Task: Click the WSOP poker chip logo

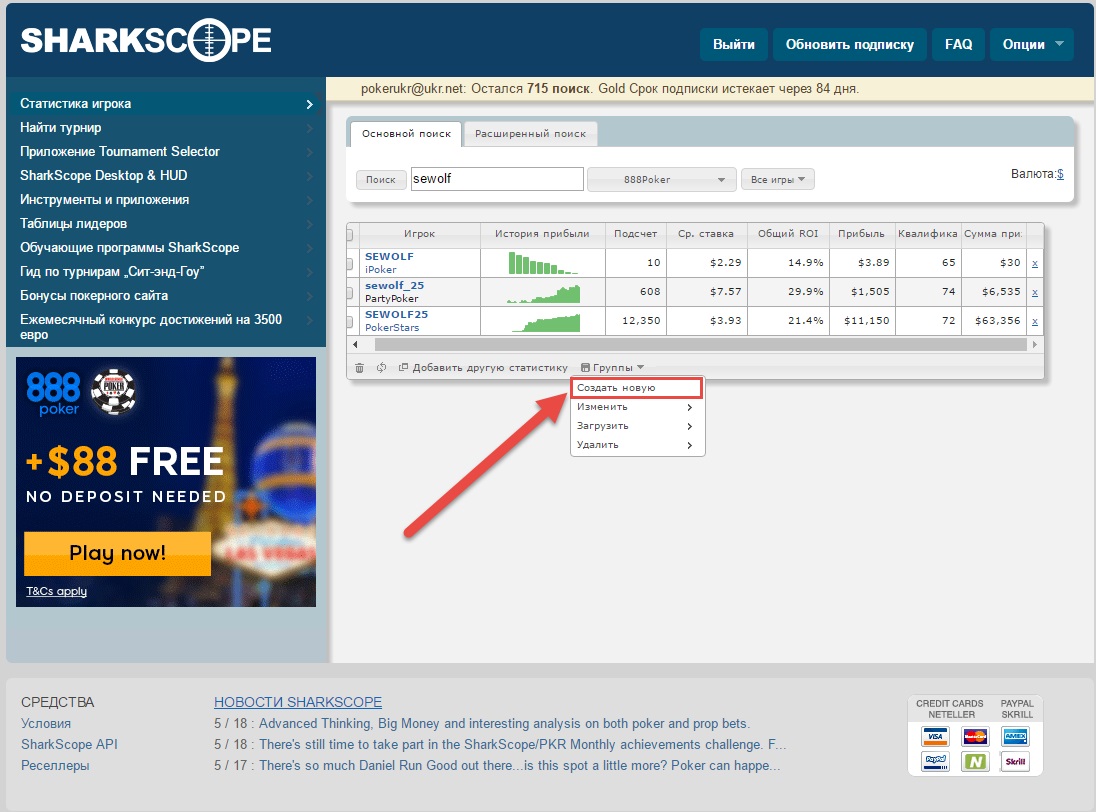Action: [114, 391]
